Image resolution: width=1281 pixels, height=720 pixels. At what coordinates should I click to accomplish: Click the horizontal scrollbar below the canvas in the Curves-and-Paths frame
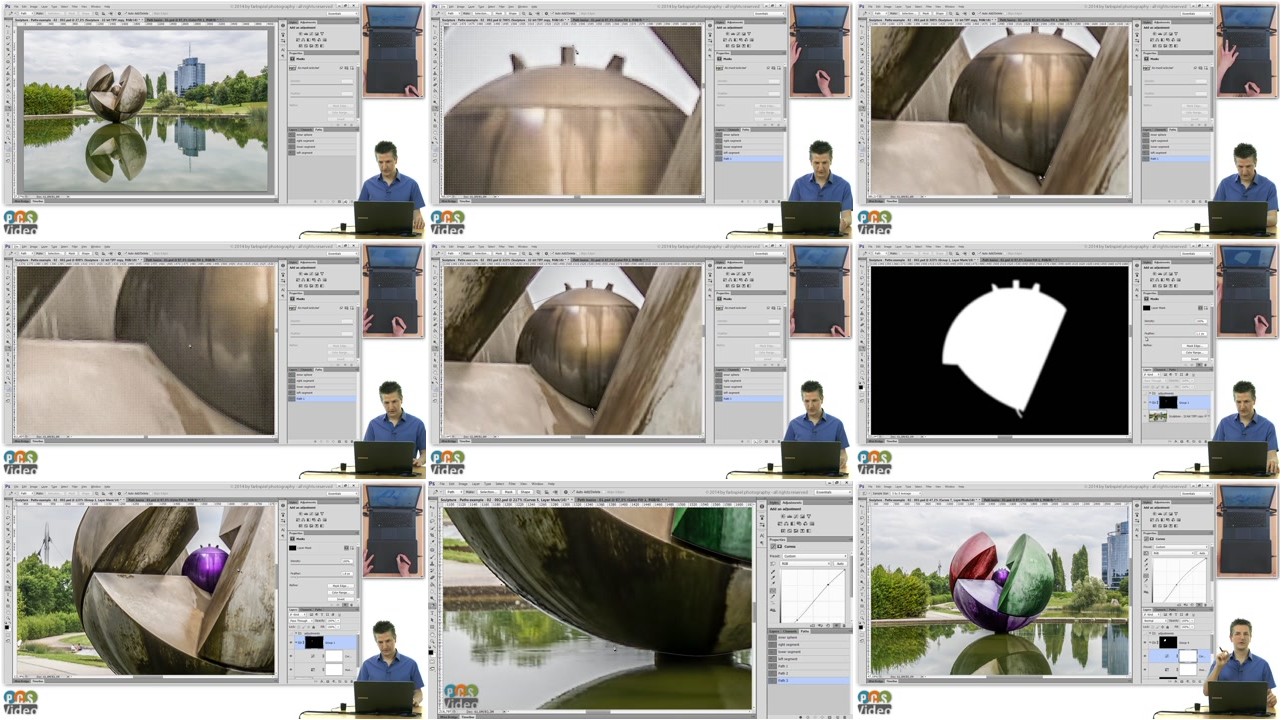598,712
